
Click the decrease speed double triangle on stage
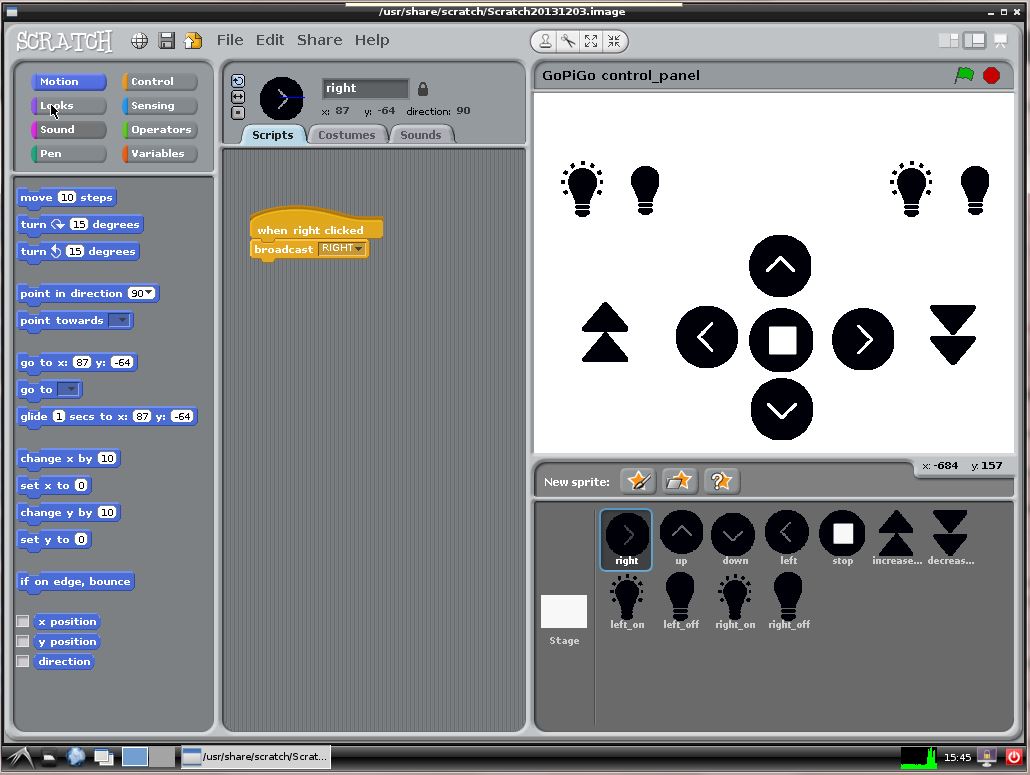(952, 334)
